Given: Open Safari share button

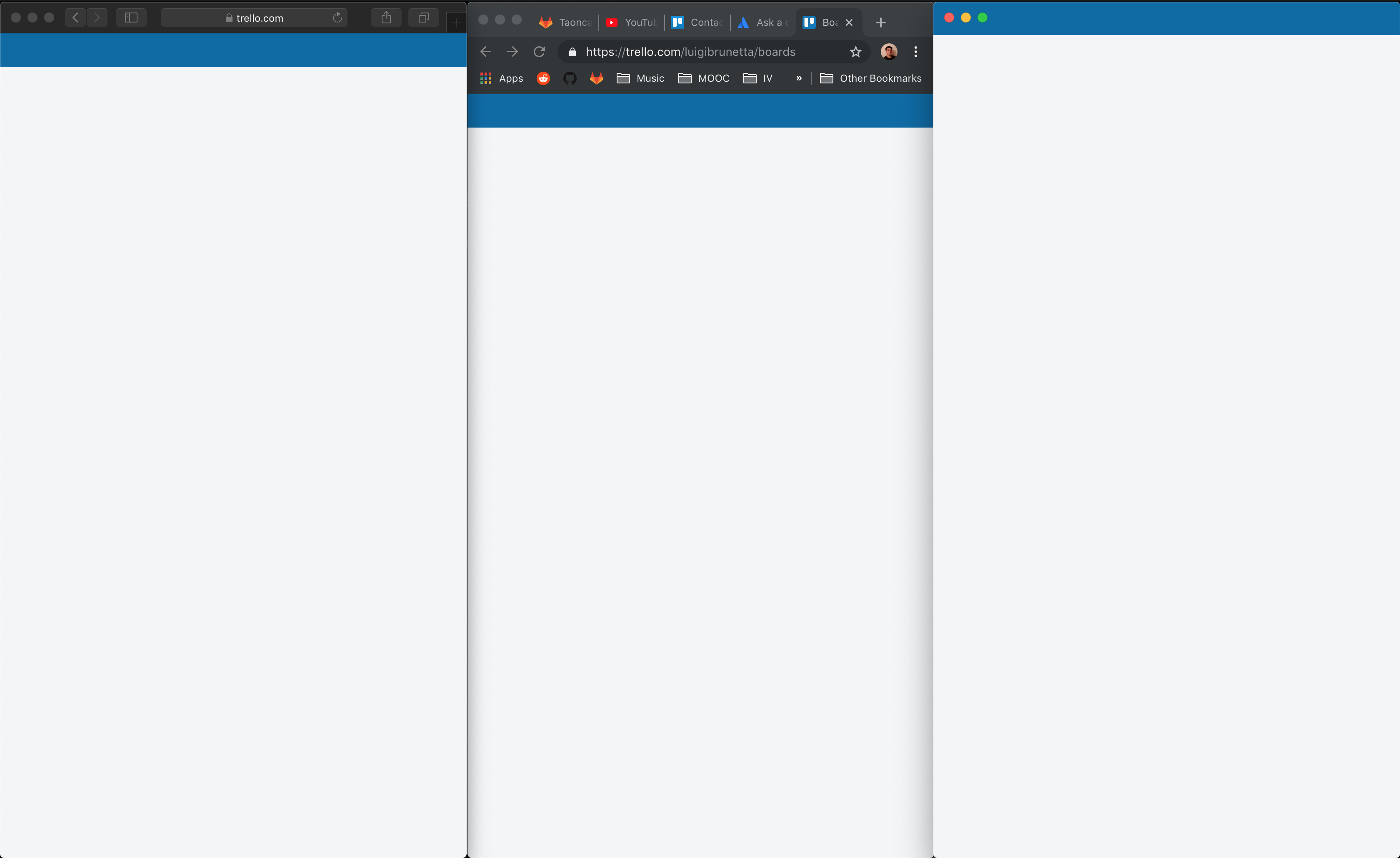Looking at the screenshot, I should pyautogui.click(x=386, y=18).
